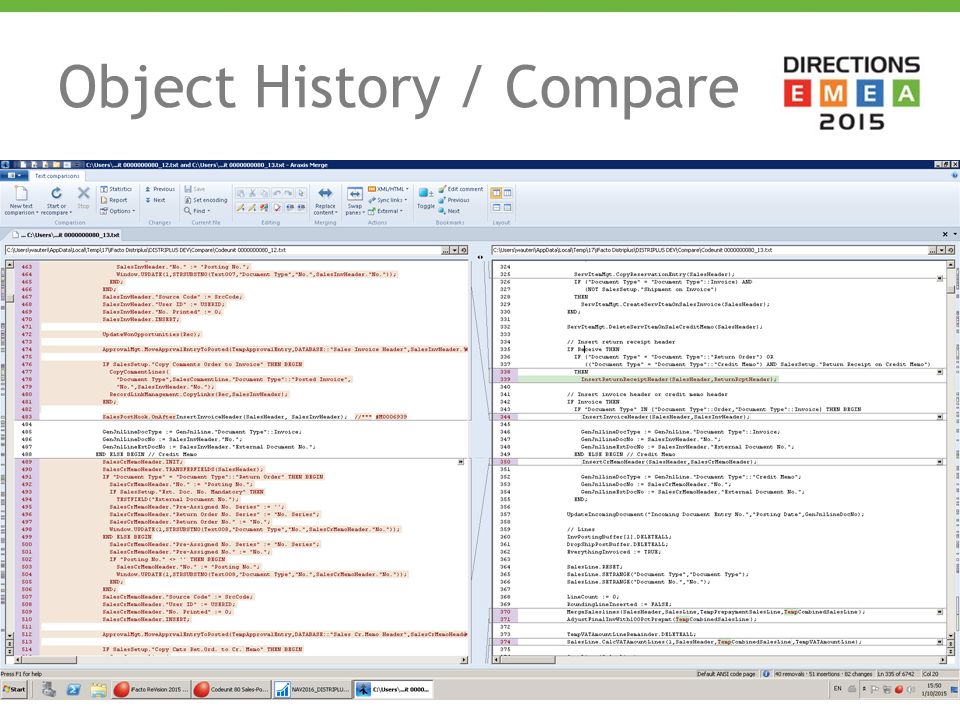Click merge marker beside right line 339
960x720 pixels.
(x=940, y=372)
